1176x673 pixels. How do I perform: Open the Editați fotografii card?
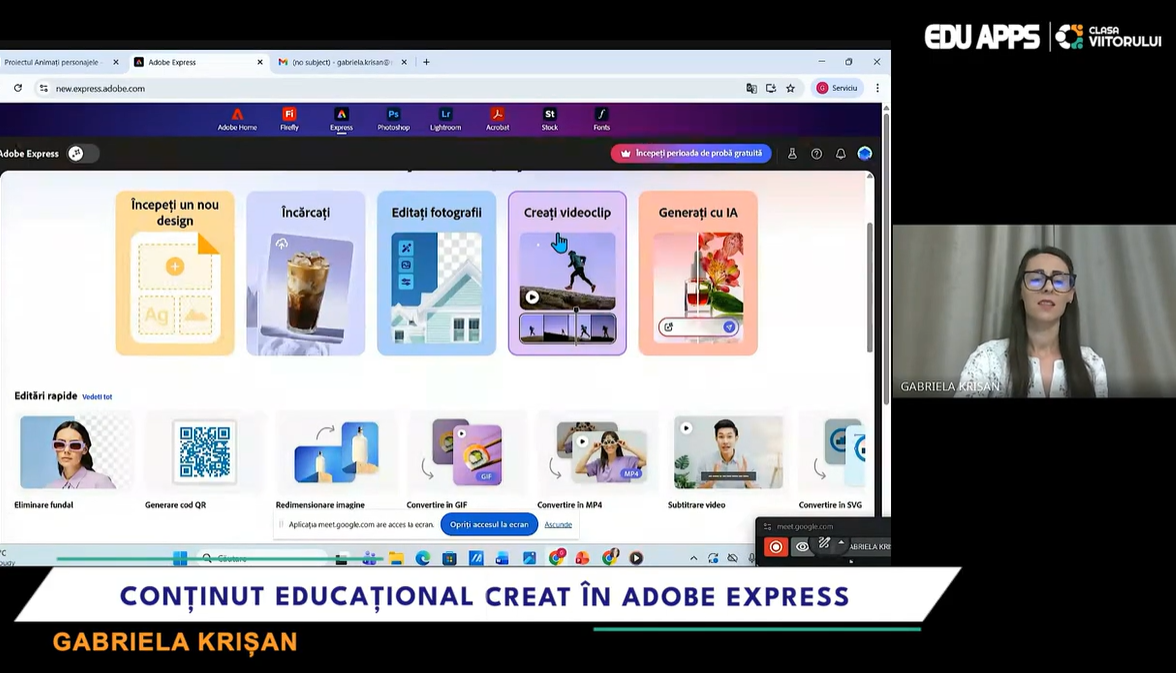pyautogui.click(x=436, y=273)
